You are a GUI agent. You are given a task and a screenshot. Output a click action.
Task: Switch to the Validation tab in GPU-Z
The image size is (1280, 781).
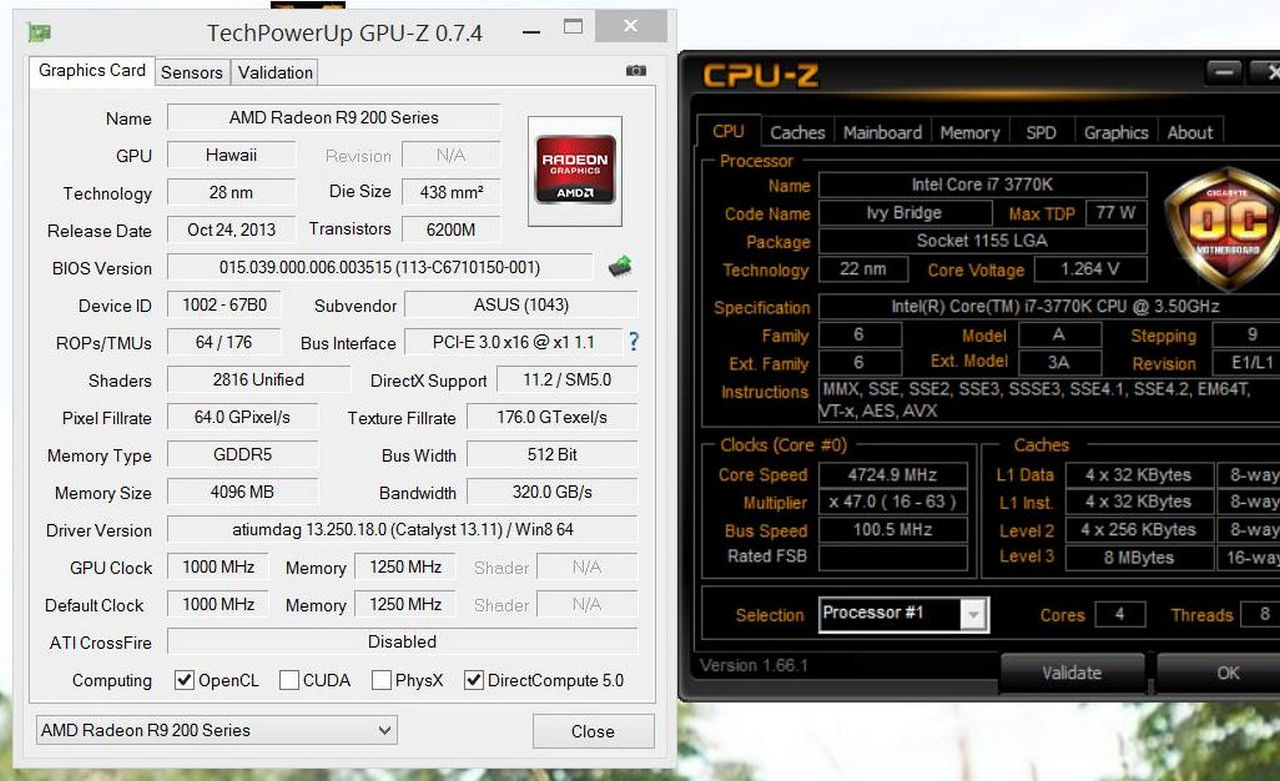pos(275,72)
